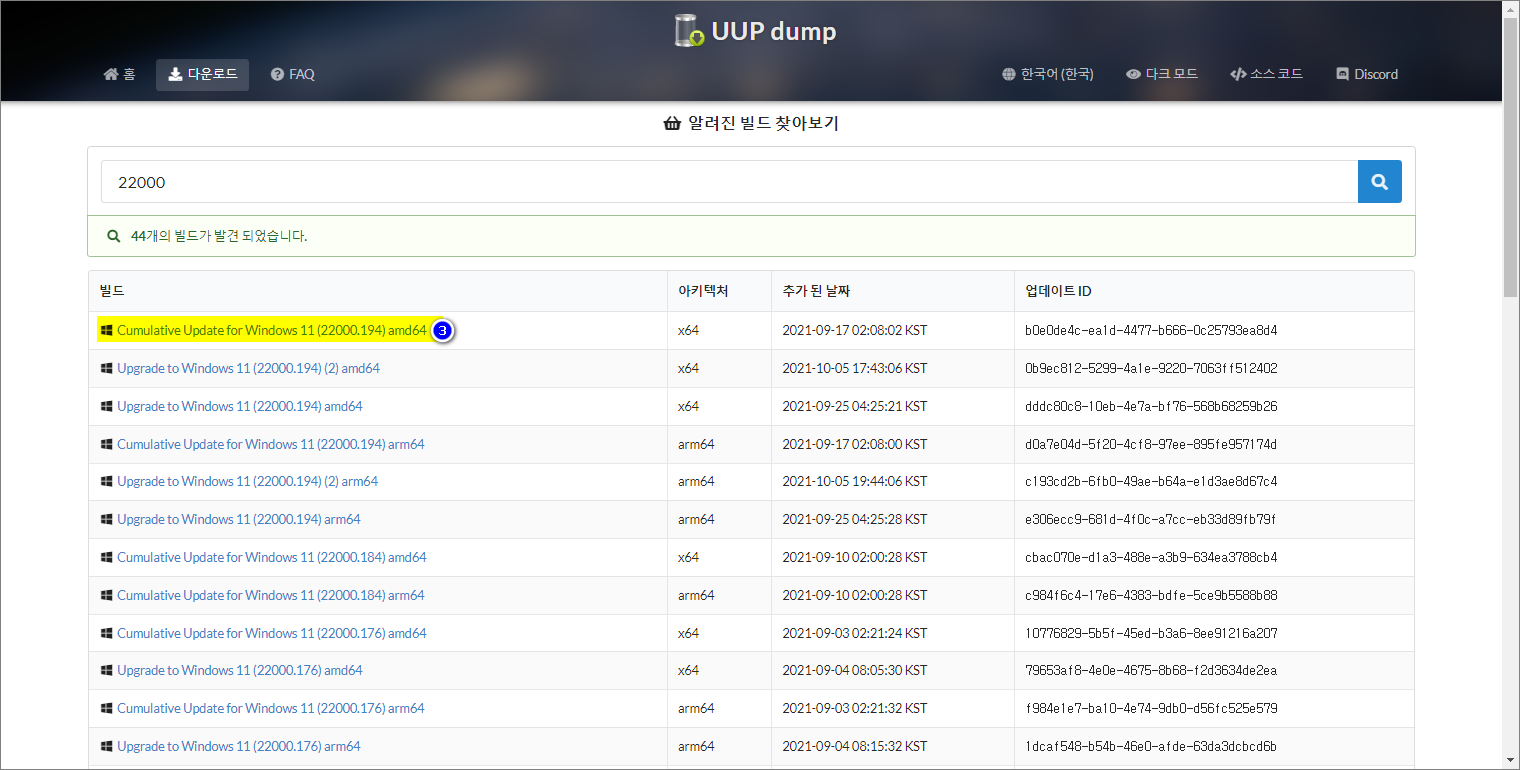Click scrollbar down arrow

coord(1510,761)
